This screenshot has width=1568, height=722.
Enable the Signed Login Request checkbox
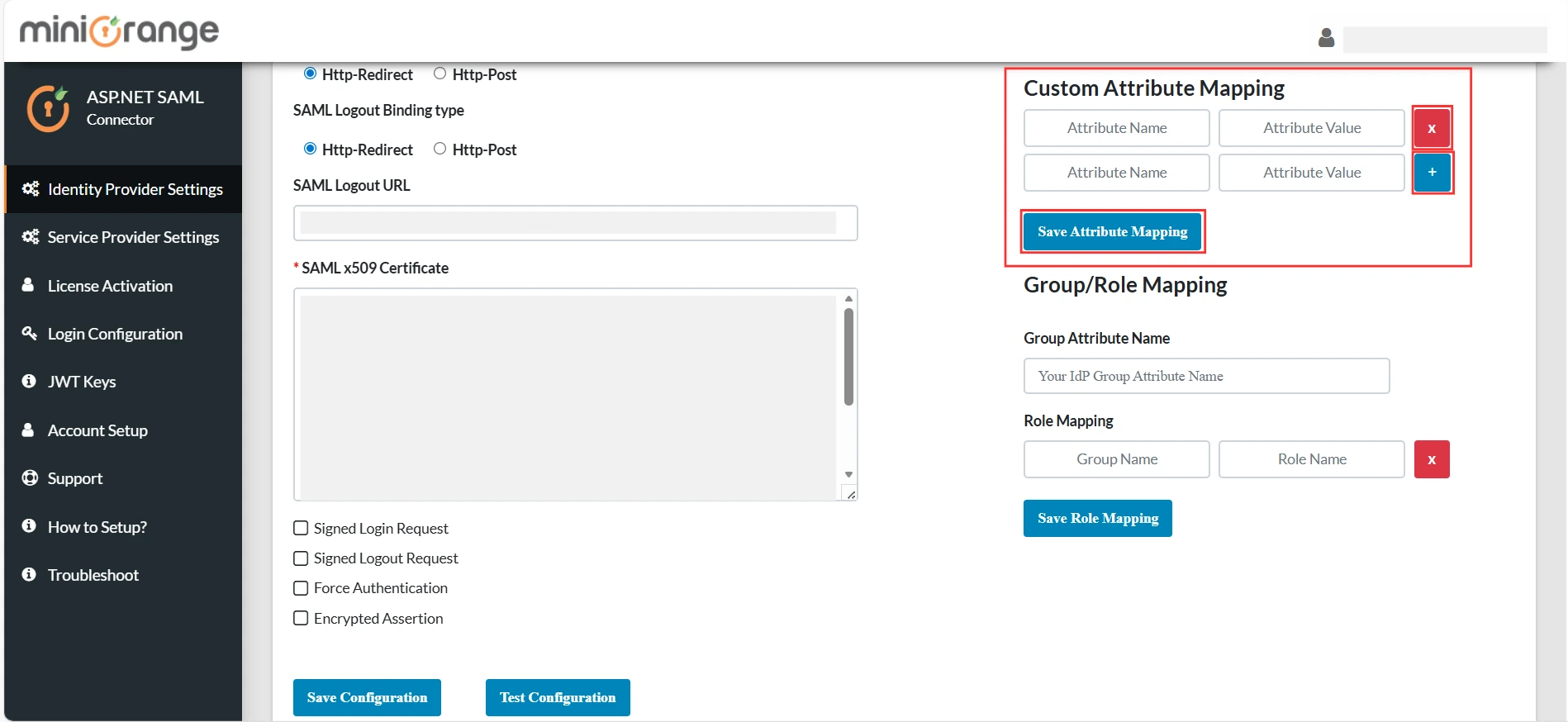(301, 528)
